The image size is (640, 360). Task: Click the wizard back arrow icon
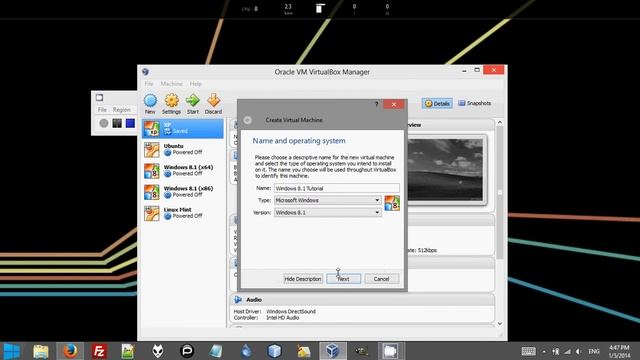point(248,120)
